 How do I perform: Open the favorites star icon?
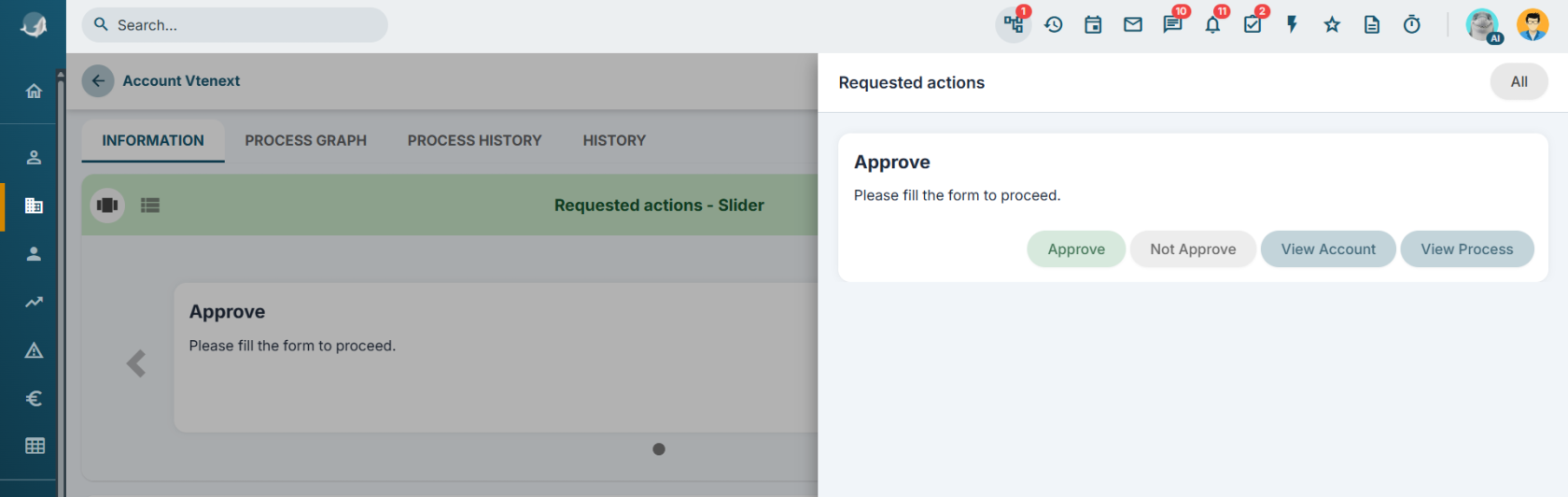[x=1332, y=24]
